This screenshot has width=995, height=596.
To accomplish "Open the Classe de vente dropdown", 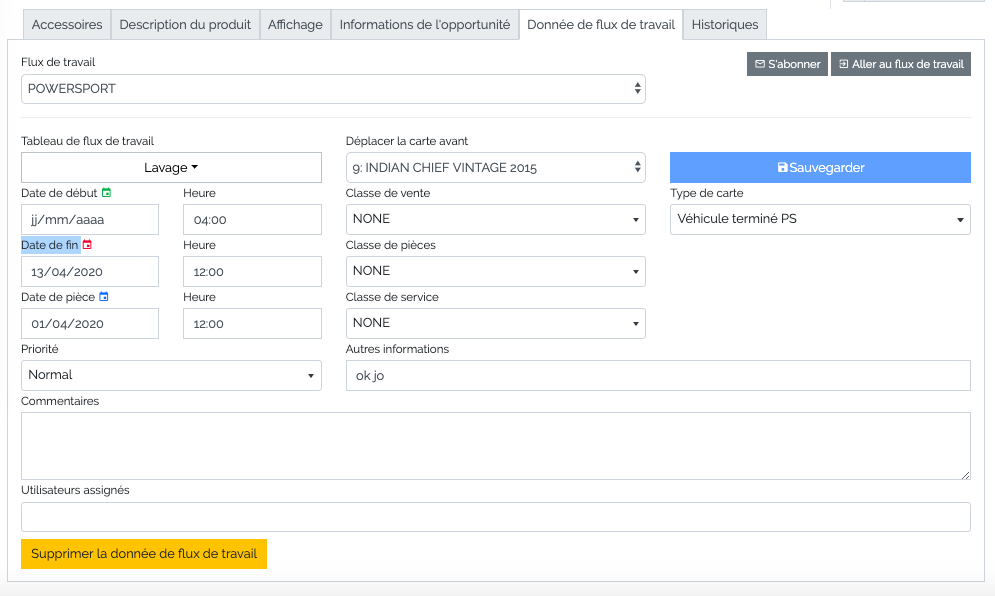I will (495, 219).
